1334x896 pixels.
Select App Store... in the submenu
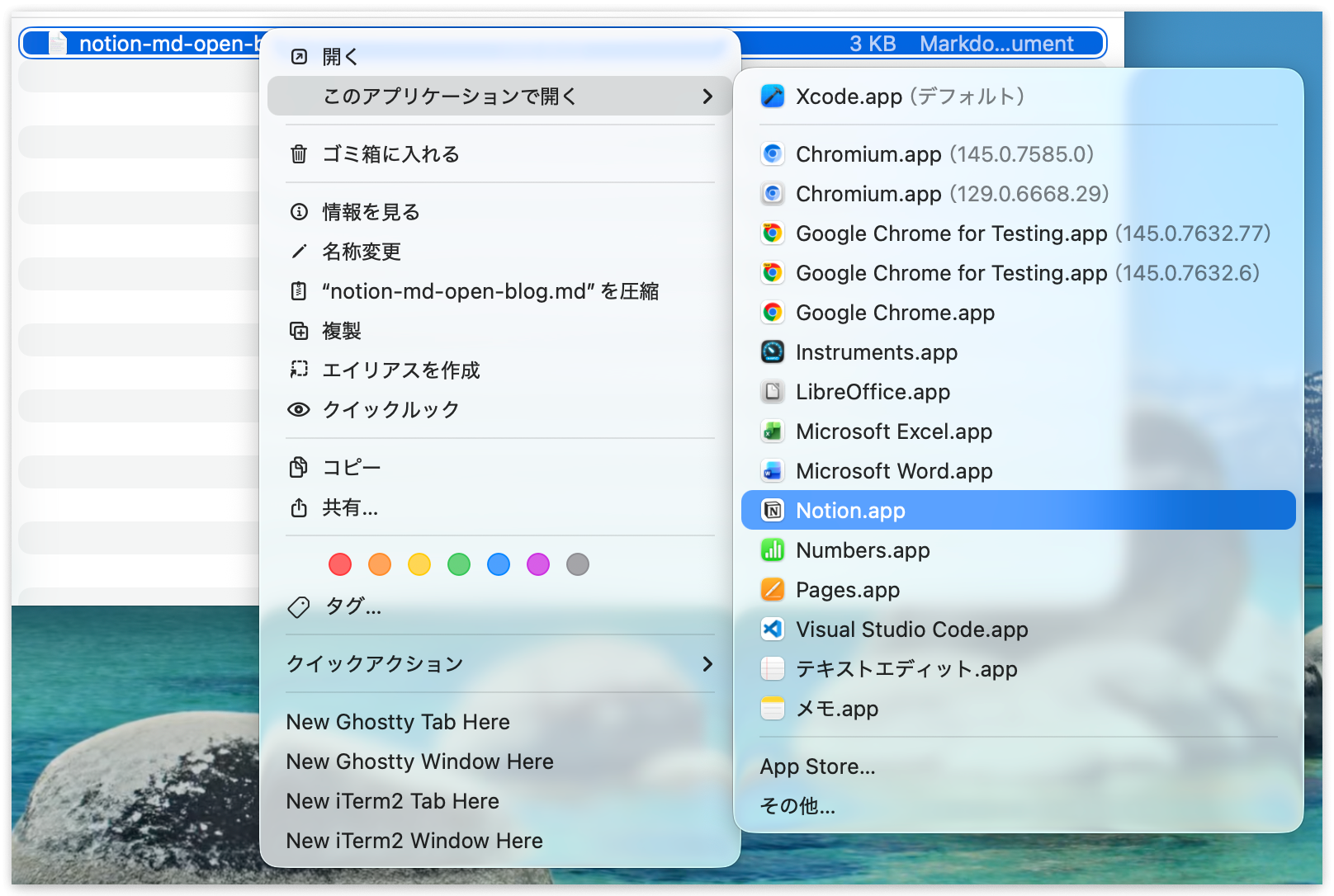[1019, 766]
